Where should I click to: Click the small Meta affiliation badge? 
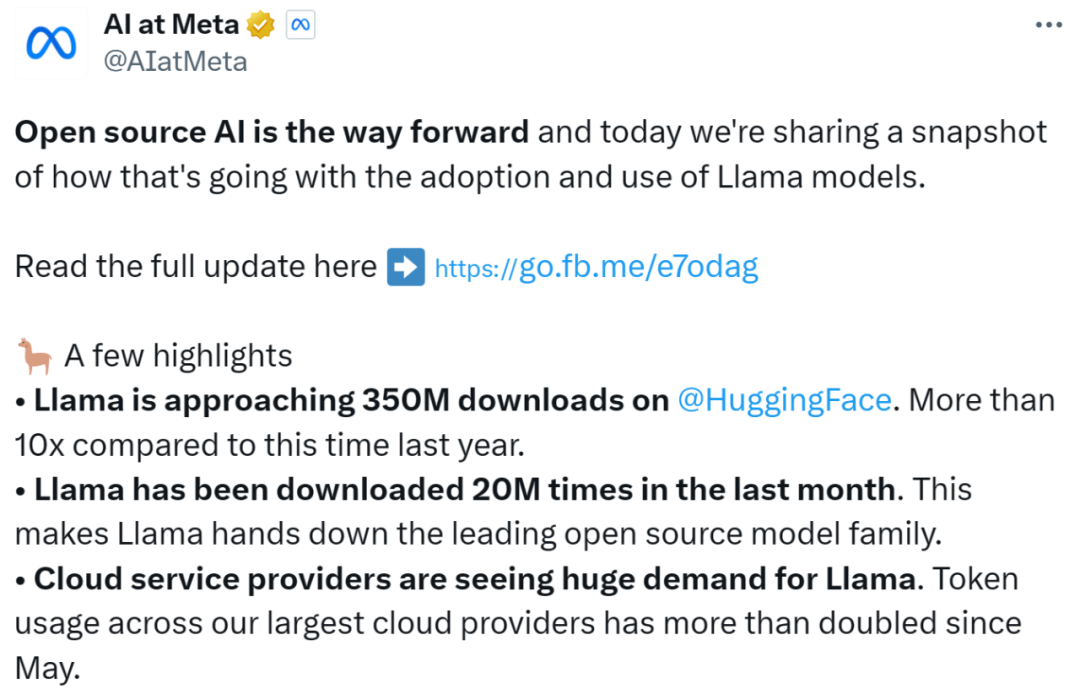coord(300,25)
